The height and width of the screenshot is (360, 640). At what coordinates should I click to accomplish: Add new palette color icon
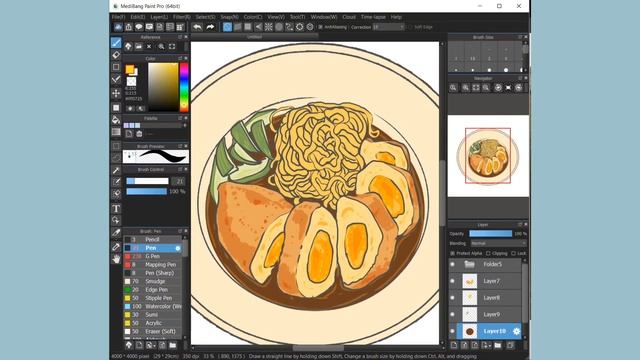point(129,134)
